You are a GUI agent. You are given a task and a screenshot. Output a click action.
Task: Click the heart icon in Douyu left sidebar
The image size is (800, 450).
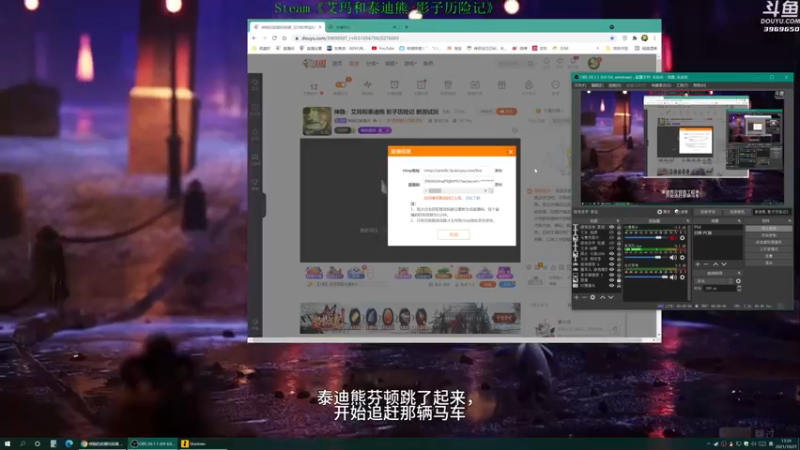pos(255,82)
